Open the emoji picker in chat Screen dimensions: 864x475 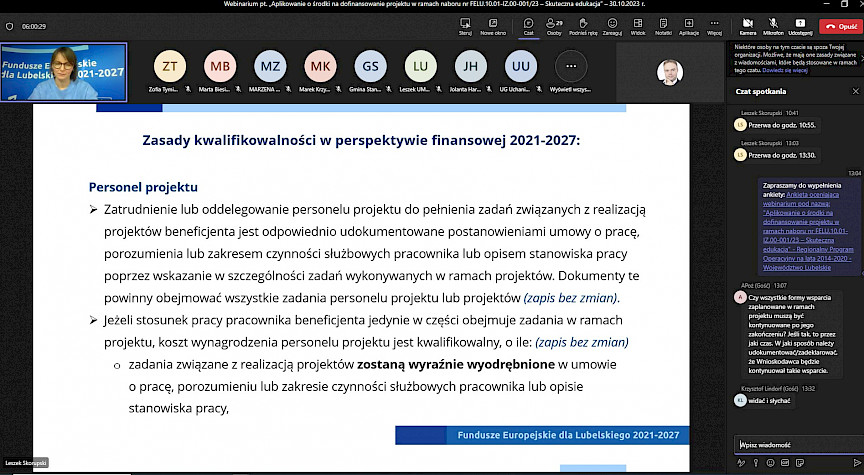click(770, 463)
